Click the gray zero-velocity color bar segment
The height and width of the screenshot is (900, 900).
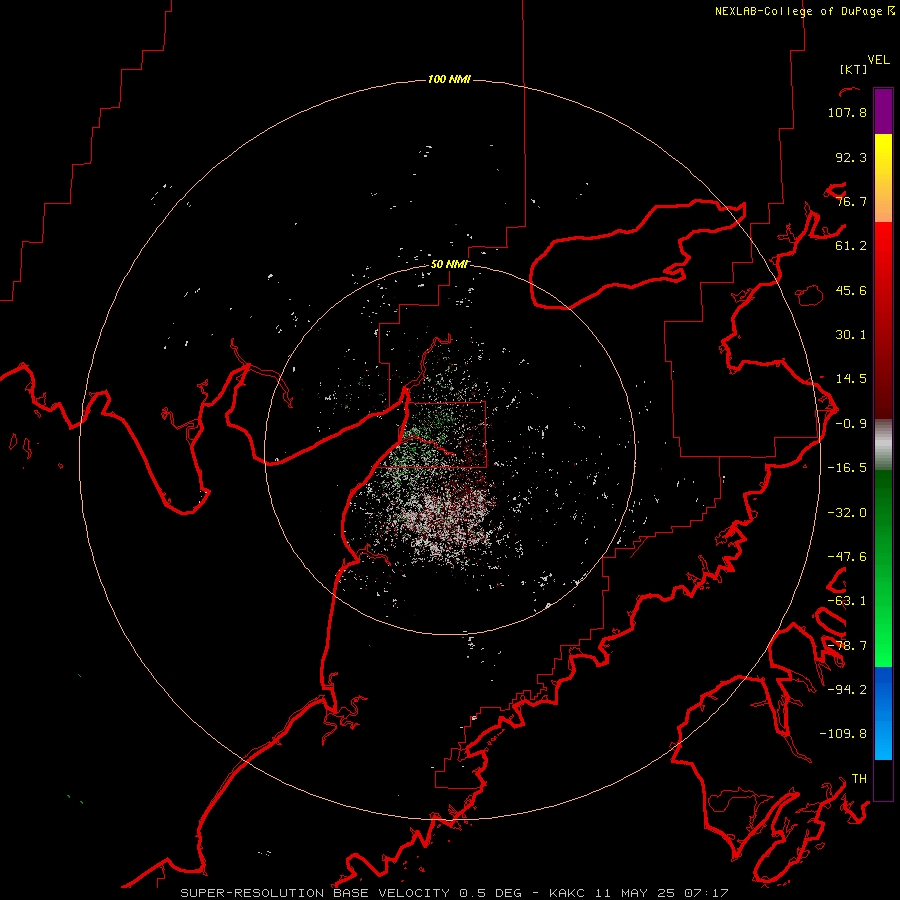pos(883,445)
